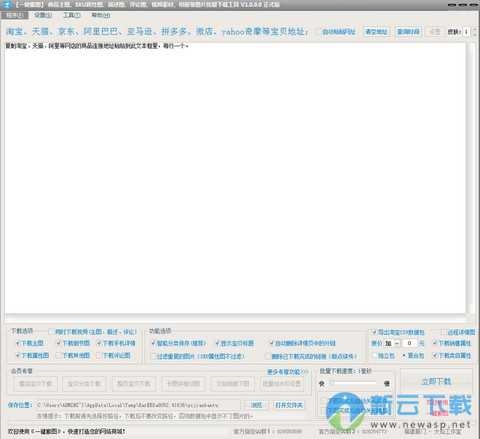Enable the 下载评论图 checkbox
This screenshot has height=439, width=480.
tap(113, 355)
